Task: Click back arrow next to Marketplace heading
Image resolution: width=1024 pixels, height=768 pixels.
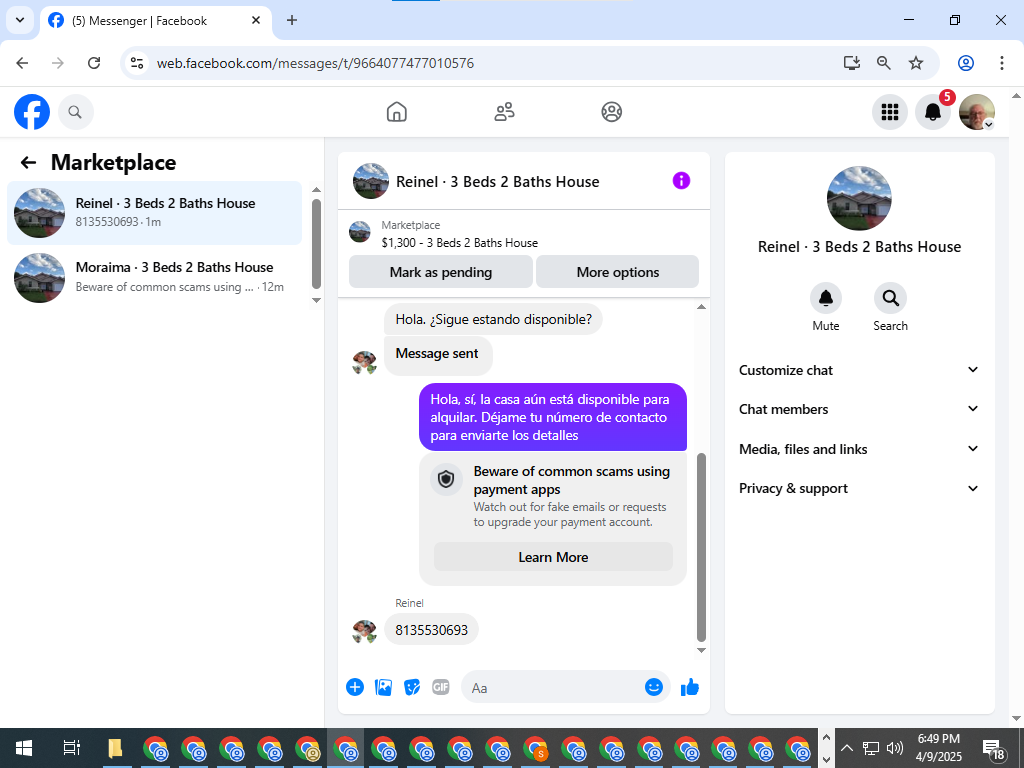Action: (x=28, y=163)
